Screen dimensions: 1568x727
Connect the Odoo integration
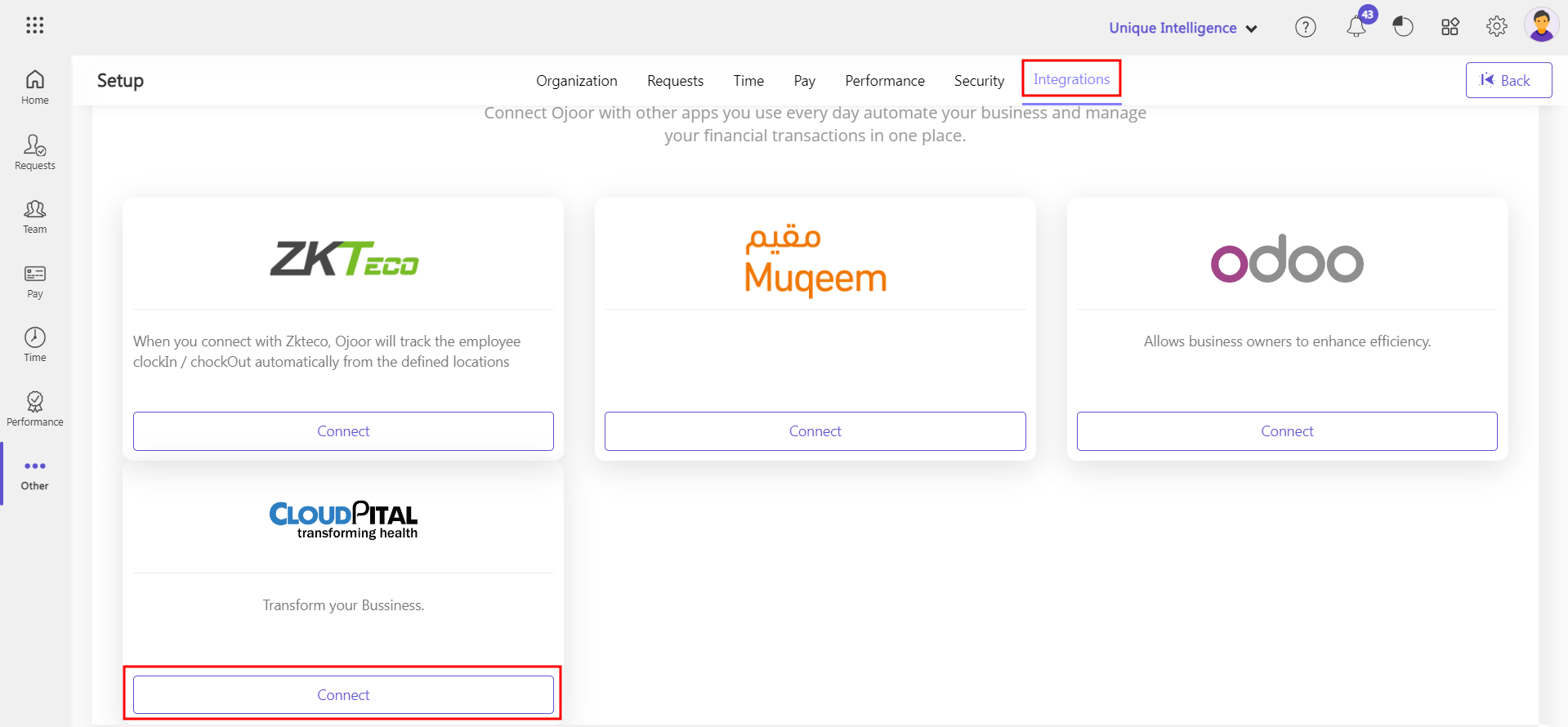[1287, 431]
